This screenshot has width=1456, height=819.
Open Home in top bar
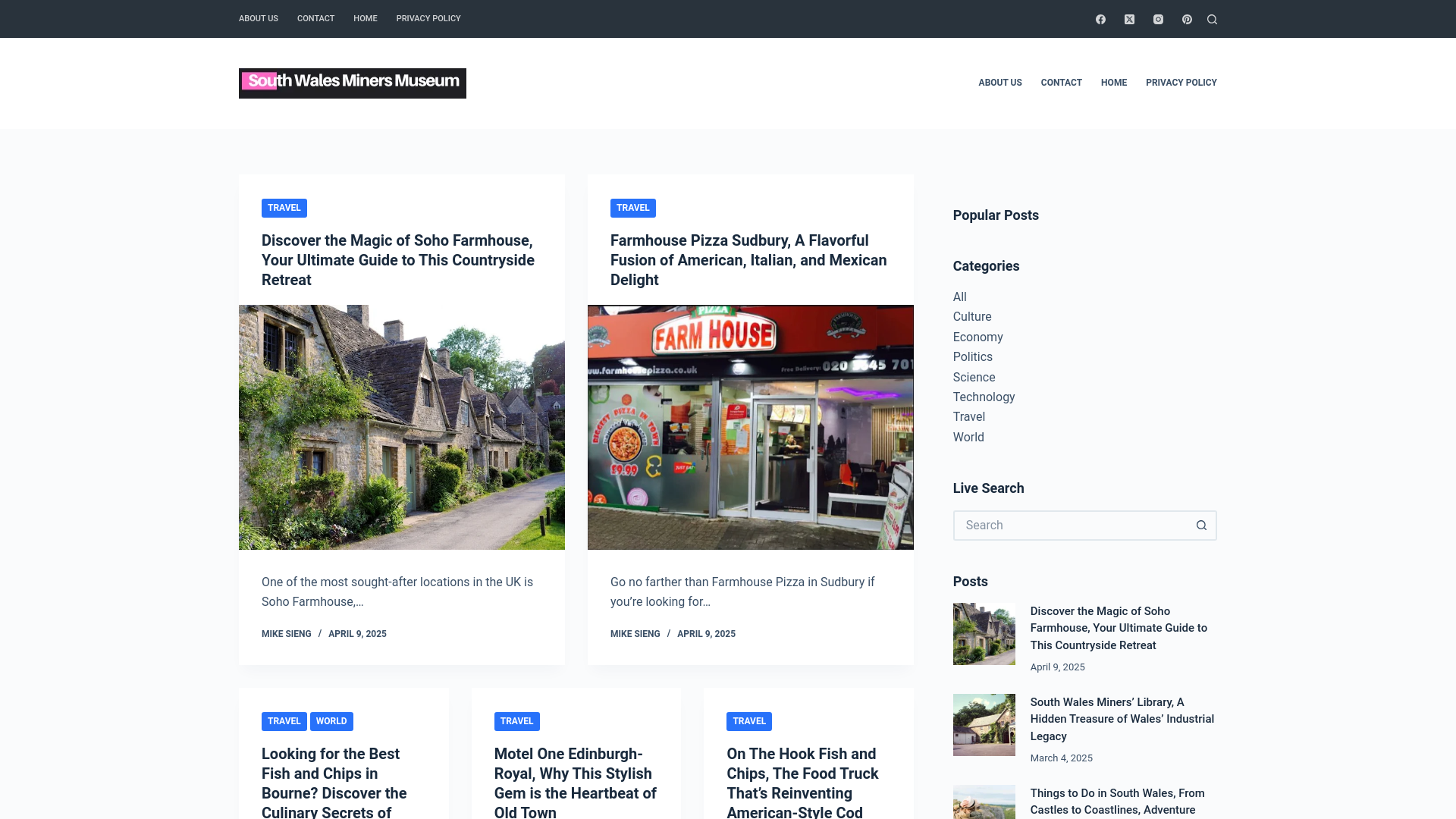[366, 18]
